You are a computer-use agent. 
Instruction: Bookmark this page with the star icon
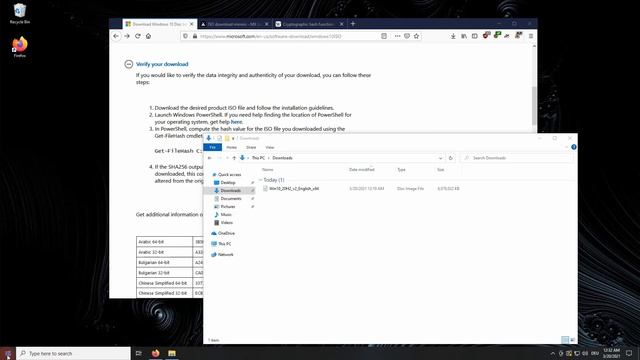(x=416, y=36)
